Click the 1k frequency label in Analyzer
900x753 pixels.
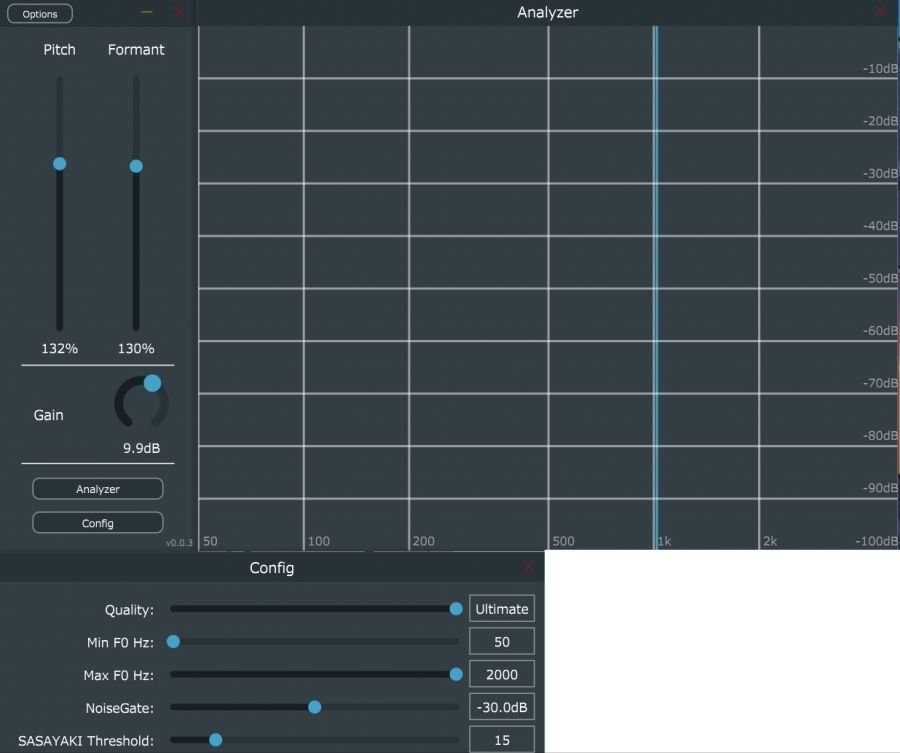pyautogui.click(x=665, y=541)
